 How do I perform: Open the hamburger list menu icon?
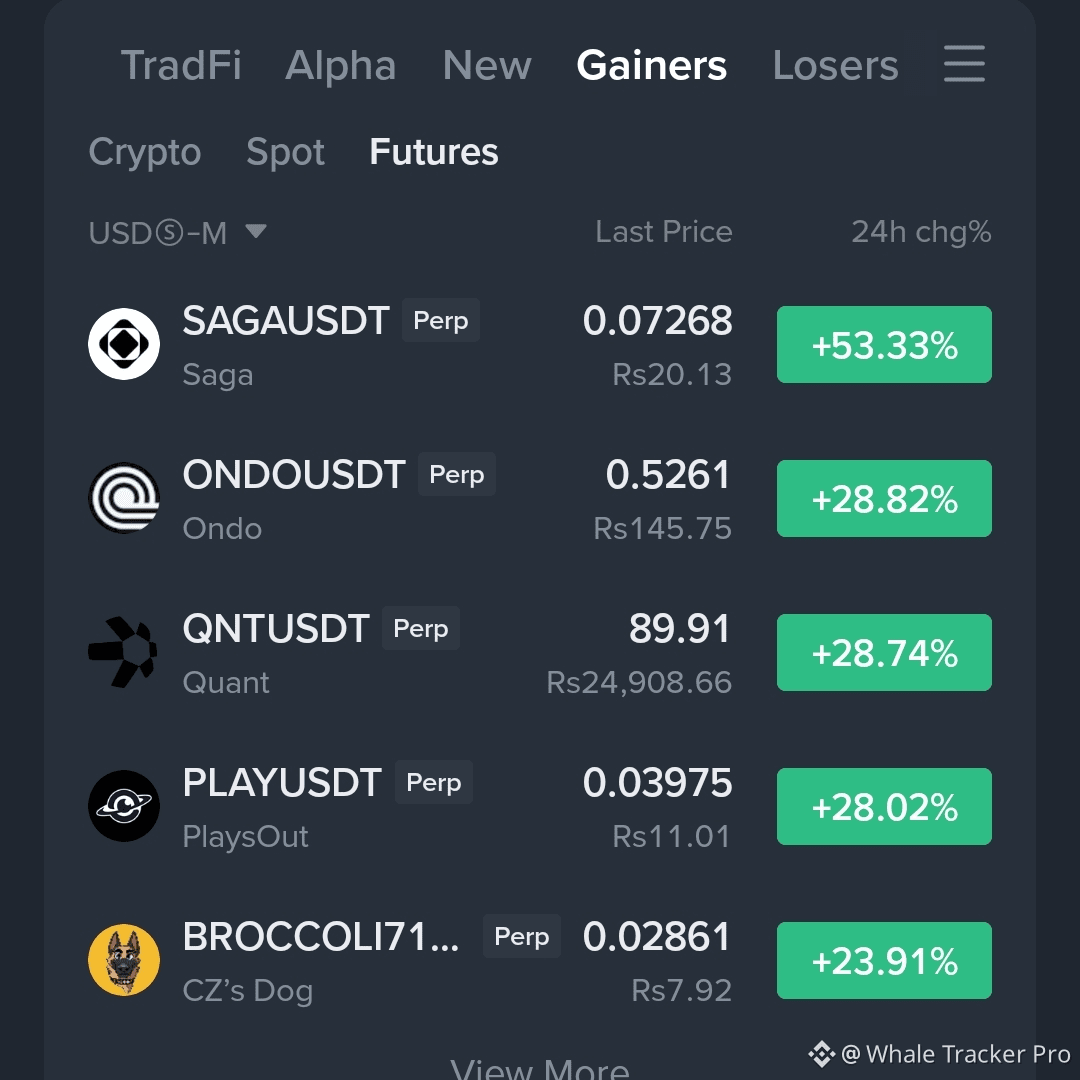coord(964,64)
